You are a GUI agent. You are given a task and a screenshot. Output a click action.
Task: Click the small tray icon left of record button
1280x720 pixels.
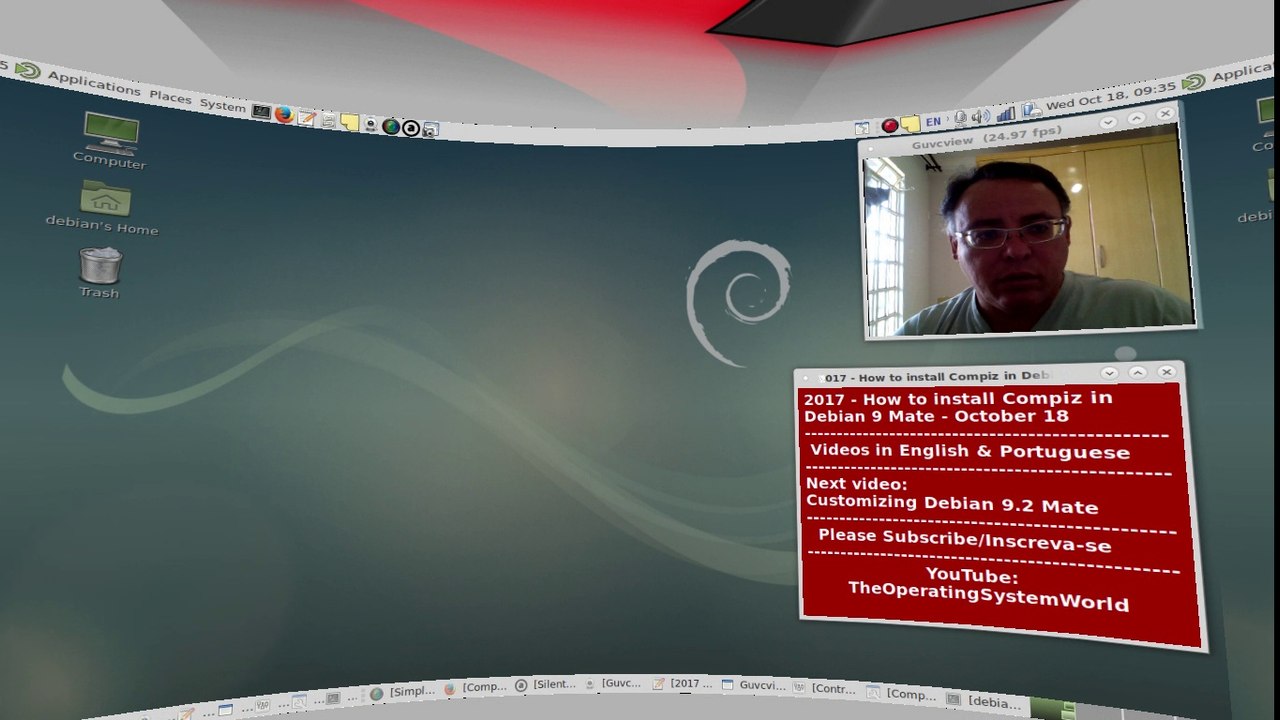[x=862, y=128]
